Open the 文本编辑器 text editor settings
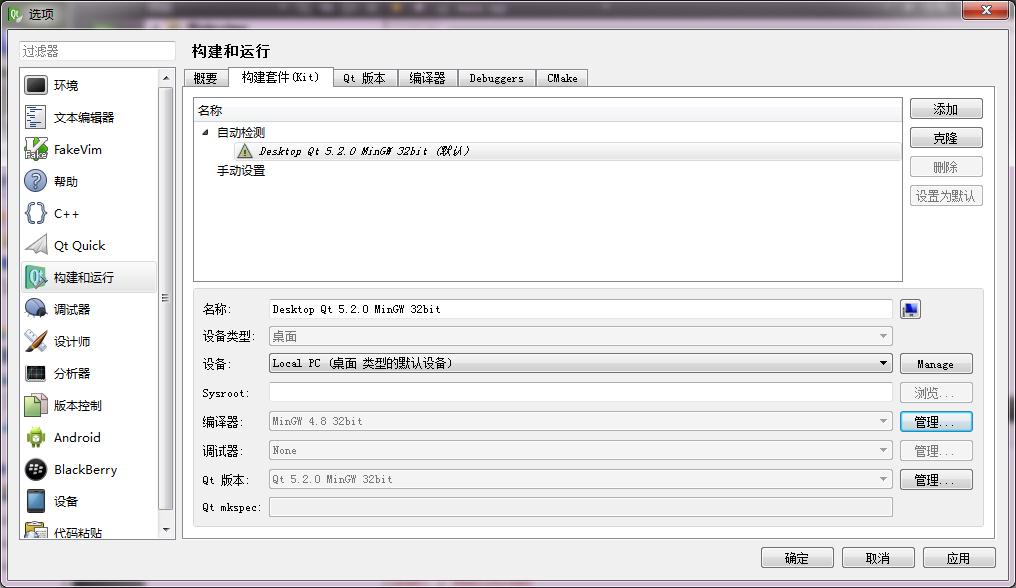The width and height of the screenshot is (1016, 588). point(84,118)
